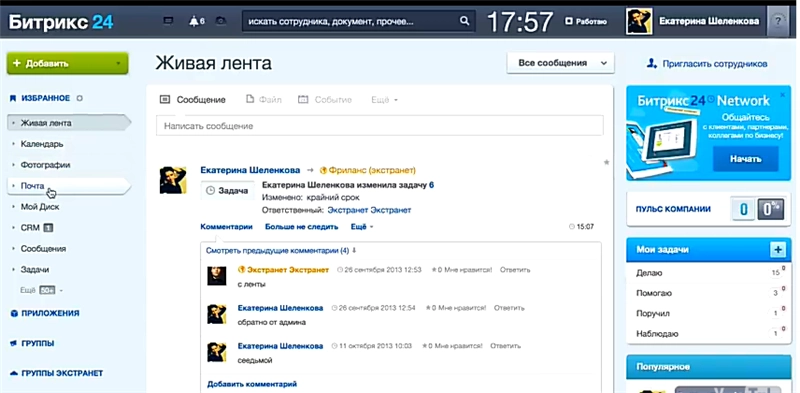Reply to the с ленты comment
The height and width of the screenshot is (393, 800).
click(x=515, y=269)
